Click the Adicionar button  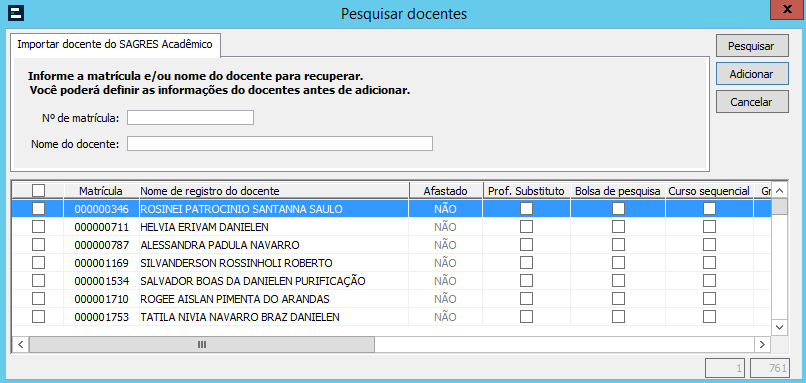pyautogui.click(x=751, y=74)
